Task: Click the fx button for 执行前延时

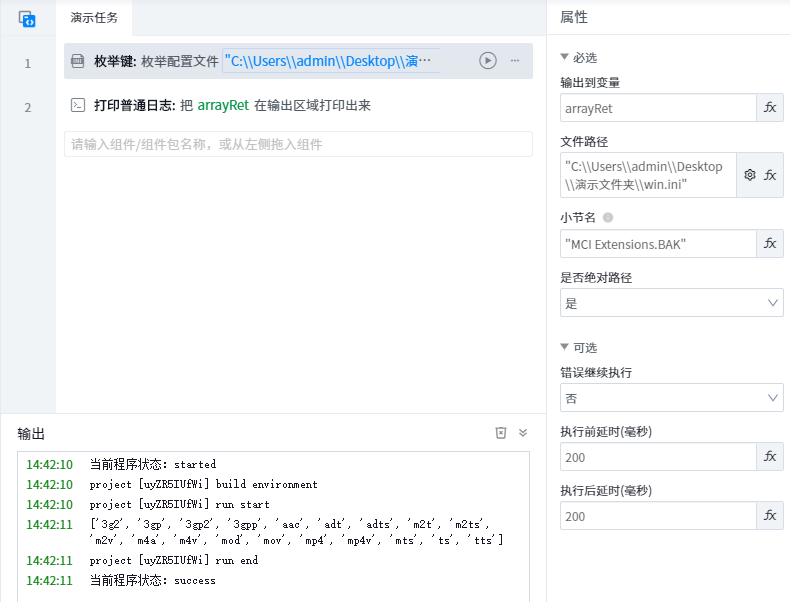Action: click(770, 457)
